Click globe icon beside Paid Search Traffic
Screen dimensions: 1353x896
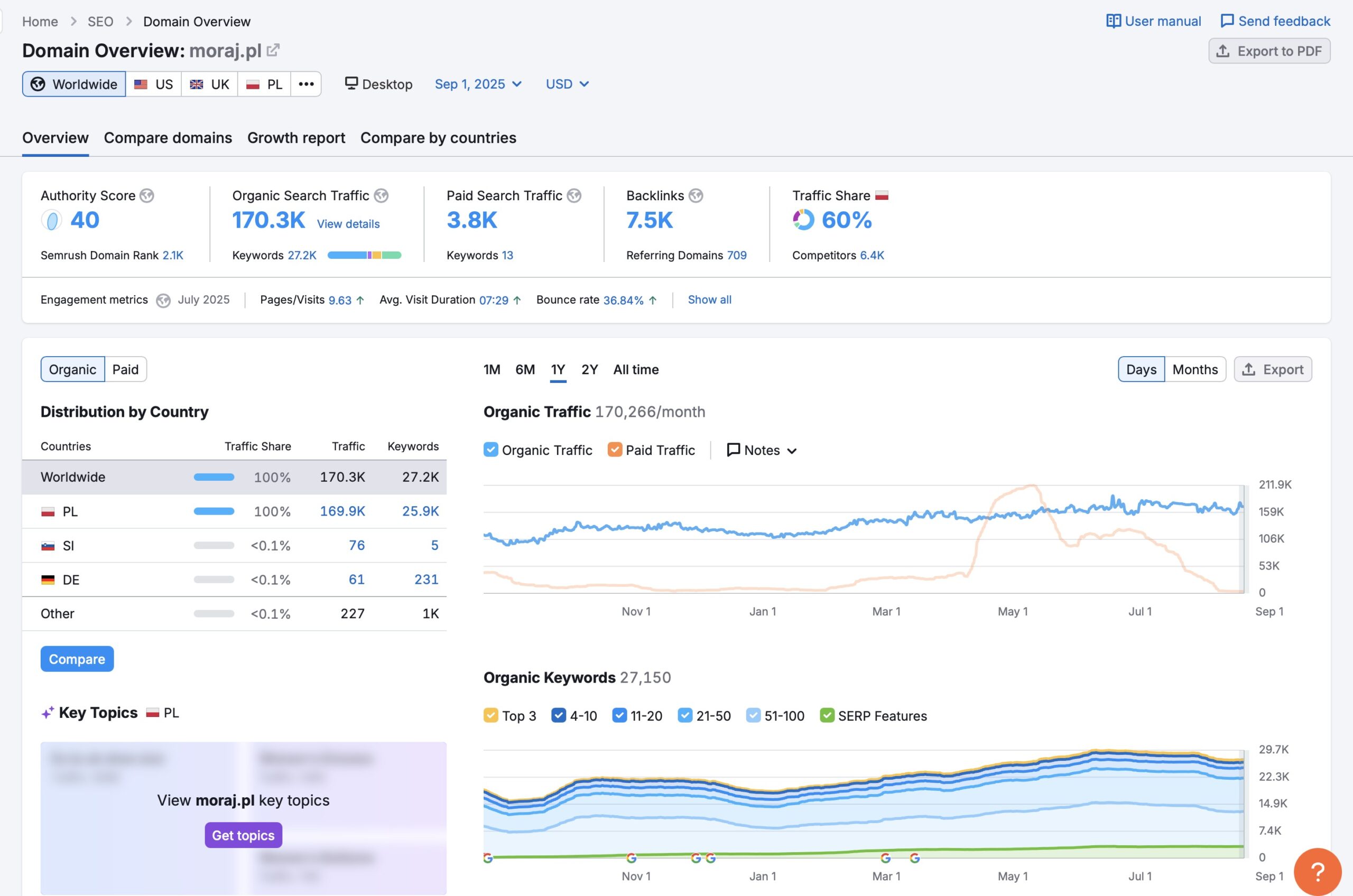[x=574, y=195]
